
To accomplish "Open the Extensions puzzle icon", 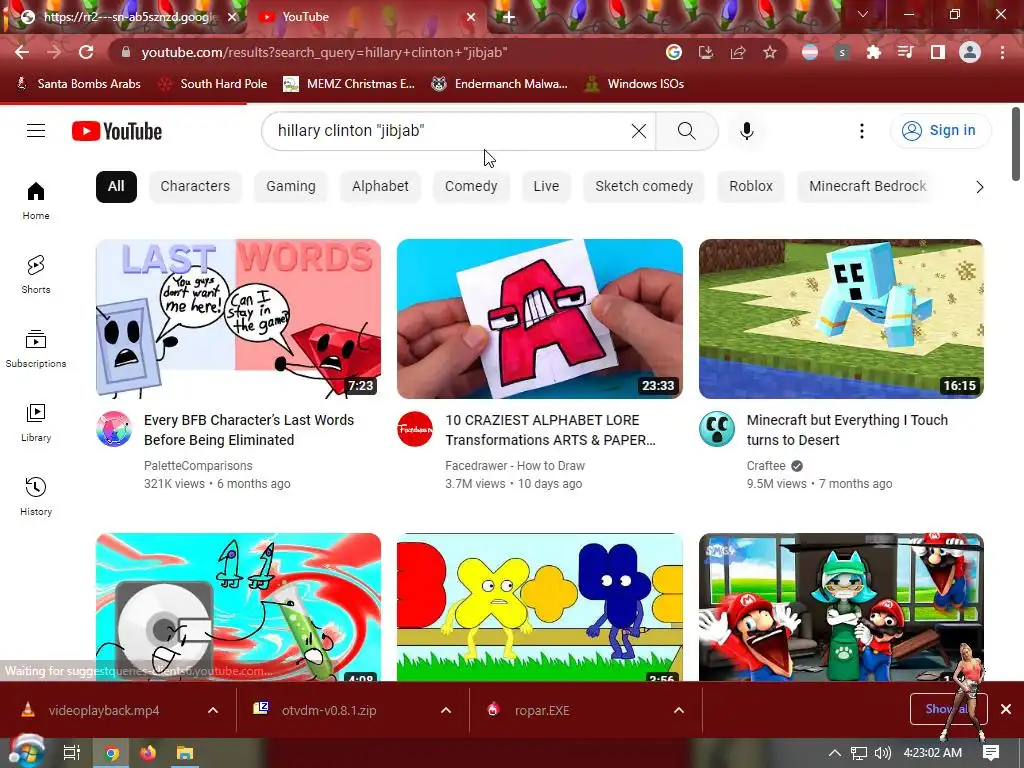I will point(873,52).
